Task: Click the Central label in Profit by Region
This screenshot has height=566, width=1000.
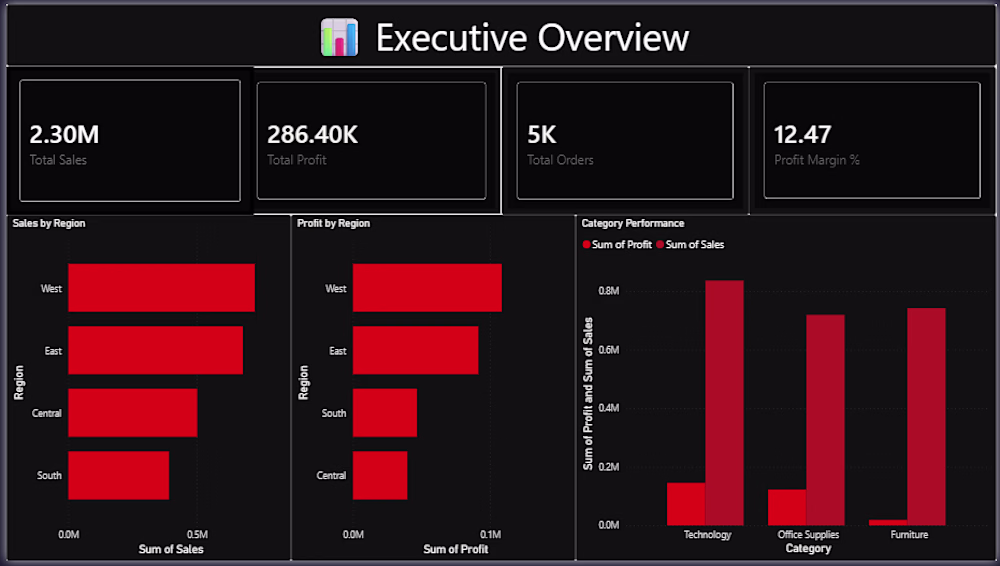Action: tap(331, 475)
